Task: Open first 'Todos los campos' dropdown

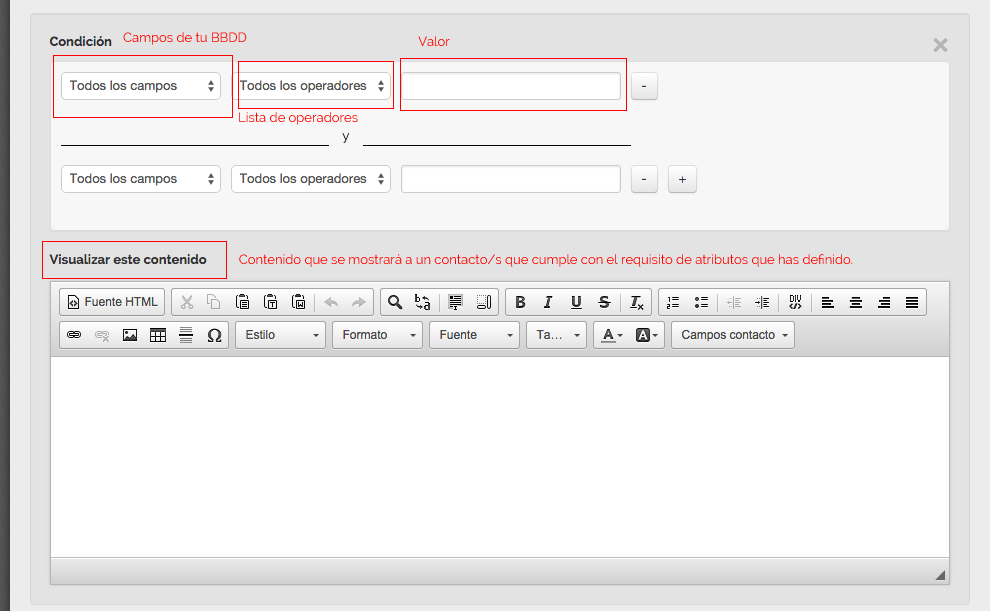Action: click(x=141, y=86)
